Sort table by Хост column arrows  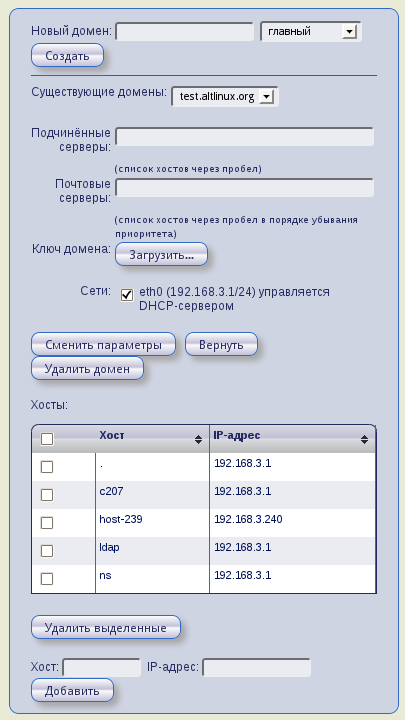198,439
